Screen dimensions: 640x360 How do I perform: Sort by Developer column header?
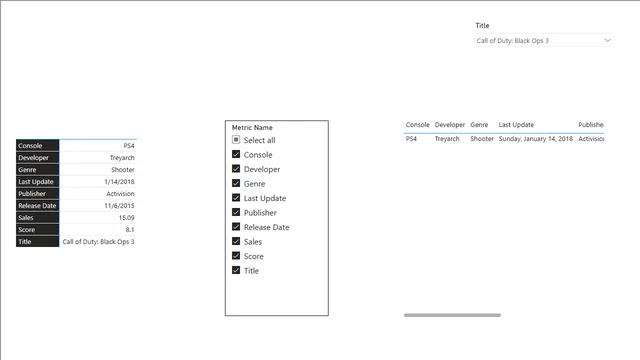pos(449,125)
